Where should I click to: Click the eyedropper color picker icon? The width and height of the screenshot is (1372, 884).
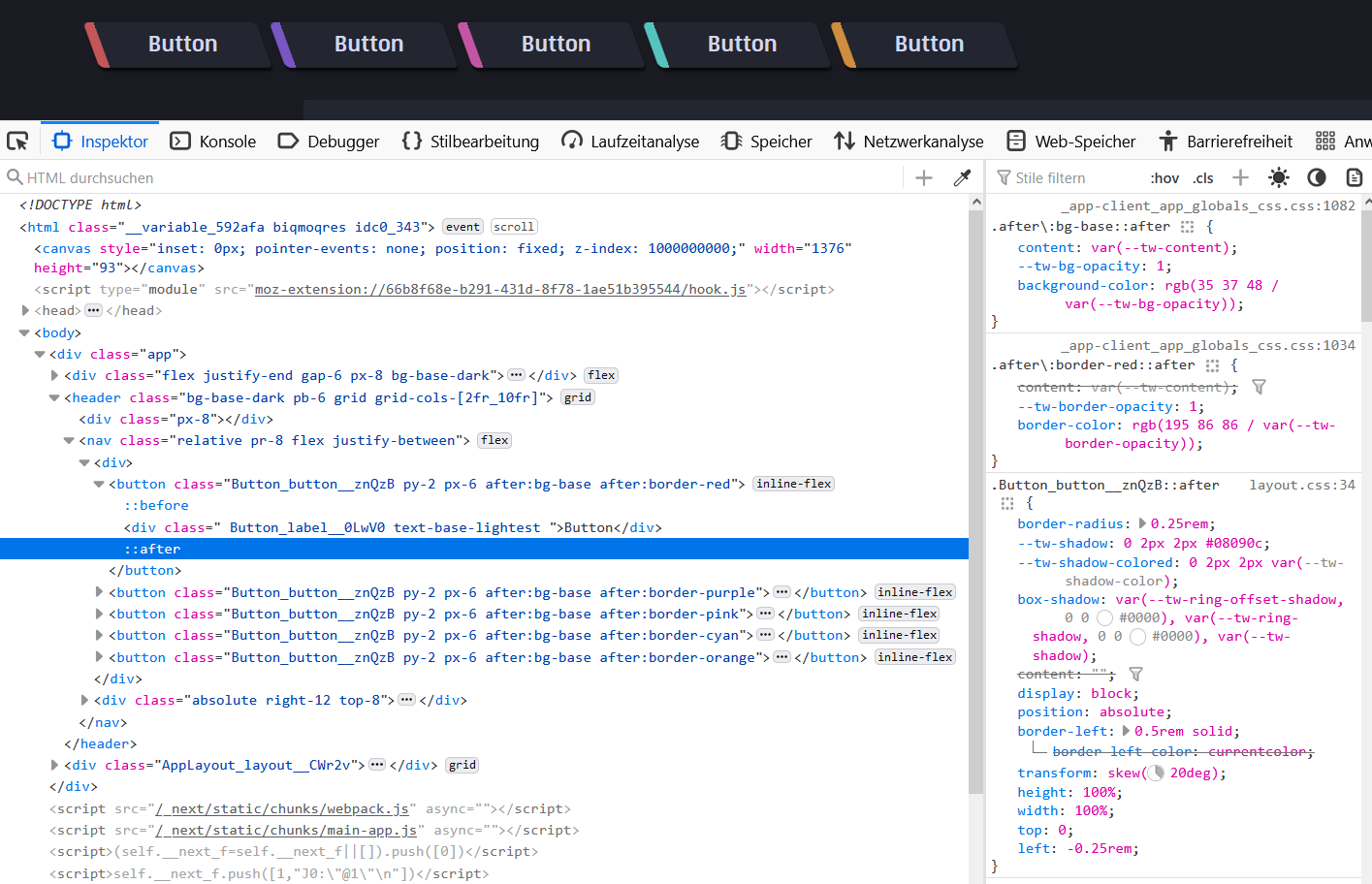pos(962,177)
